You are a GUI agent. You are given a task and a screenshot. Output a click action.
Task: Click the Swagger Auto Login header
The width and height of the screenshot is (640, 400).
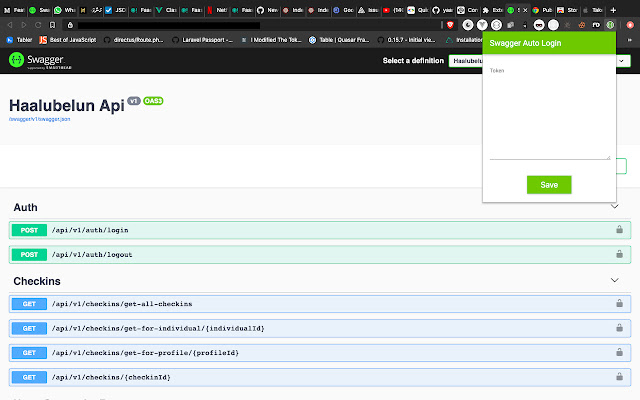(549, 43)
